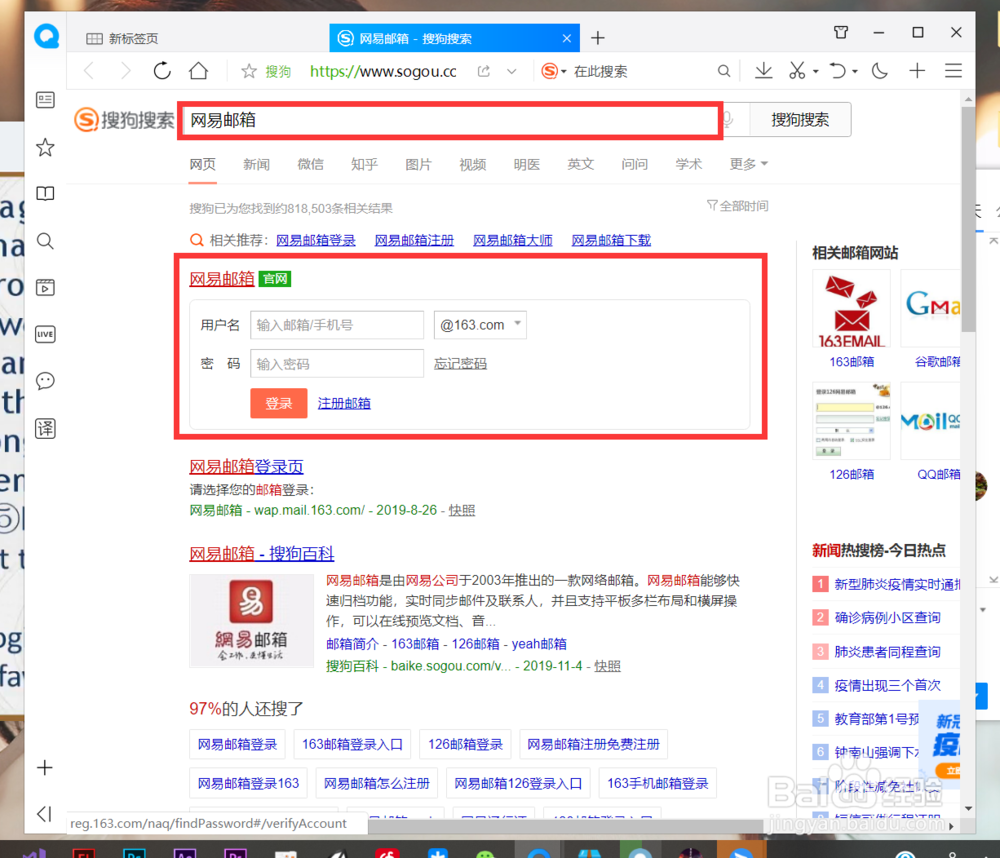Open the 全部时间 time filter
1000x858 pixels.
pos(737,205)
